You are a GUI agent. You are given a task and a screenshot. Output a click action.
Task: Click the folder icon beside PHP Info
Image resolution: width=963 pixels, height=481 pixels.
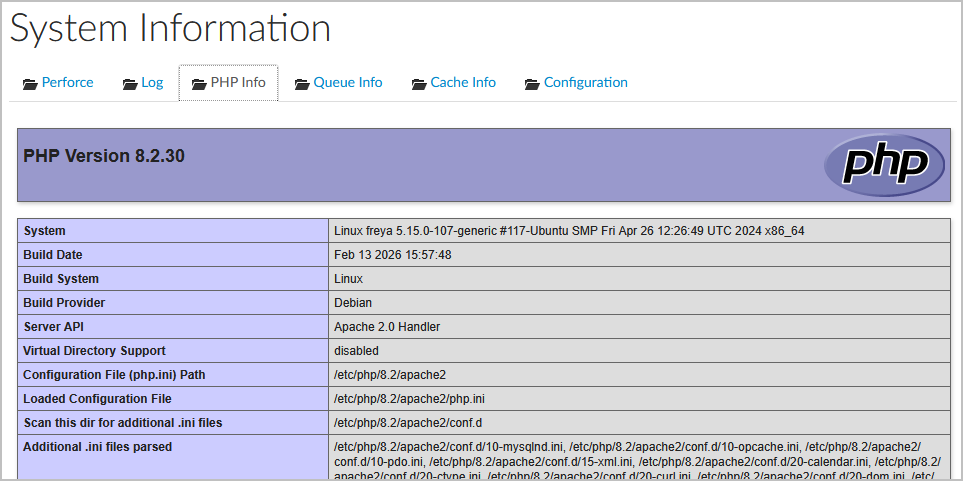coord(199,84)
